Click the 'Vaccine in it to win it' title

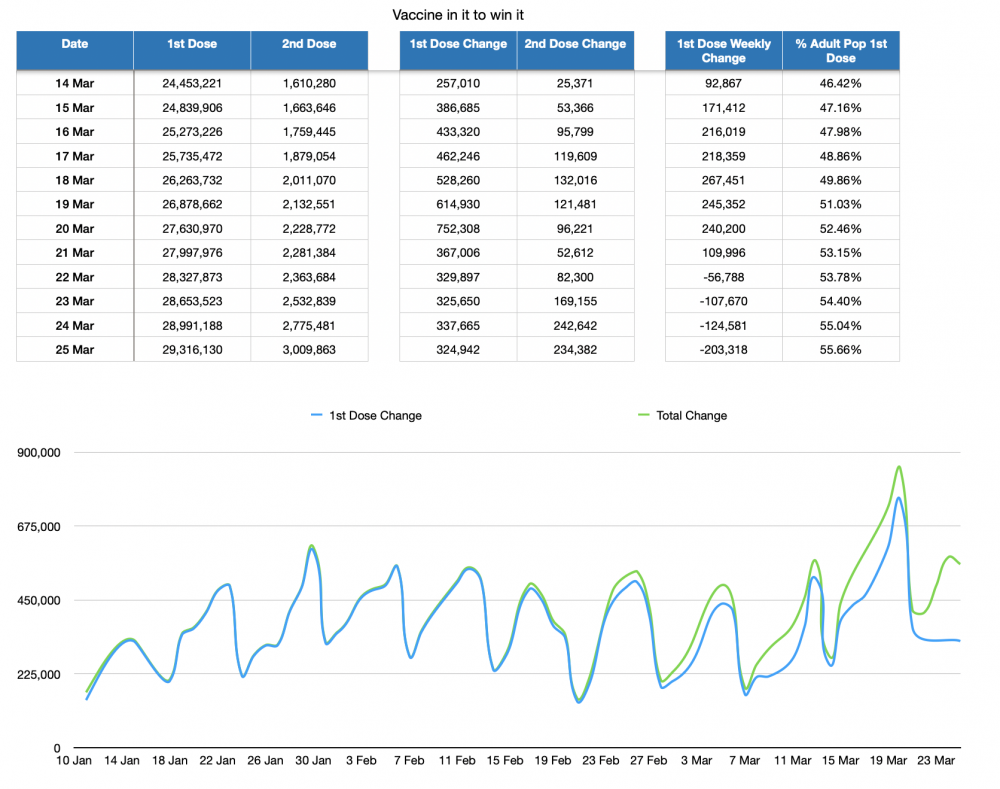[458, 15]
